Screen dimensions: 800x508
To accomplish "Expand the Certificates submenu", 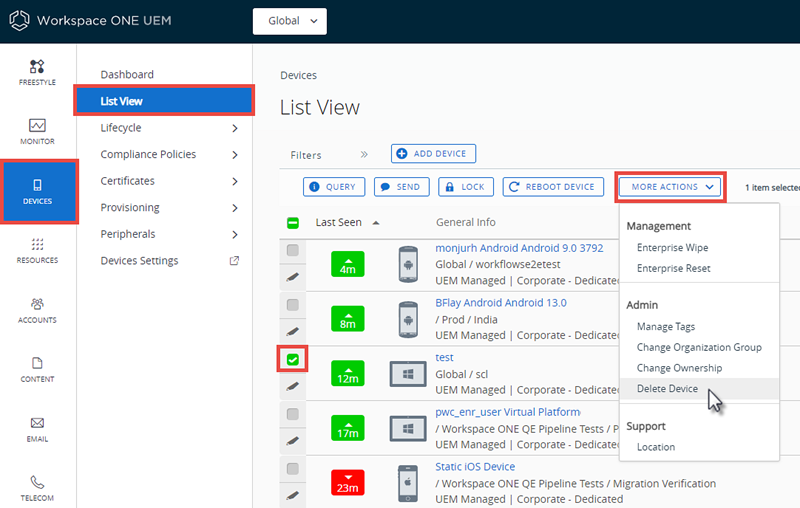I will [235, 181].
